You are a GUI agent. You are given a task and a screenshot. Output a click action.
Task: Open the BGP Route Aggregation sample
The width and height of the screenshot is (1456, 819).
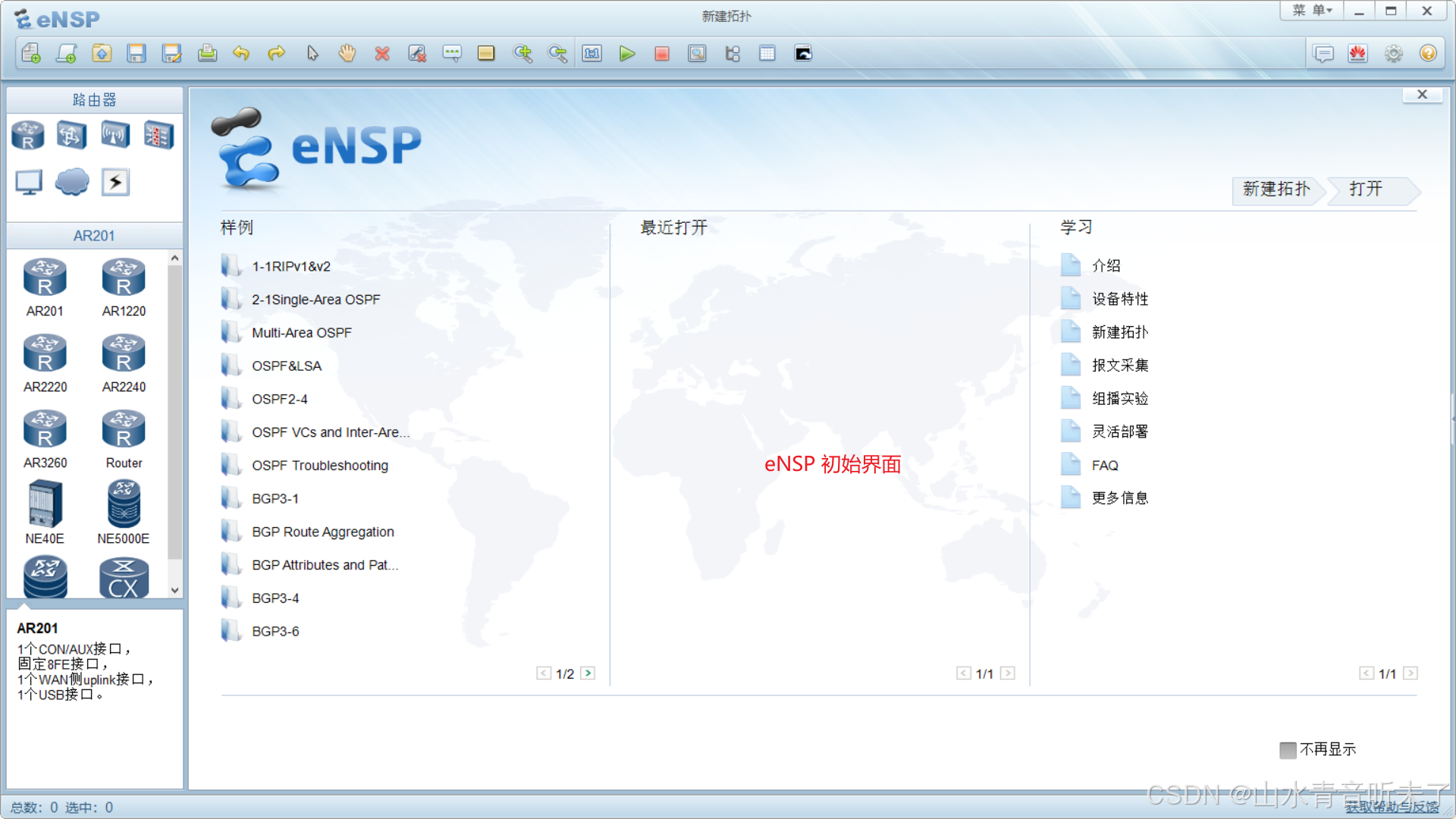point(323,532)
